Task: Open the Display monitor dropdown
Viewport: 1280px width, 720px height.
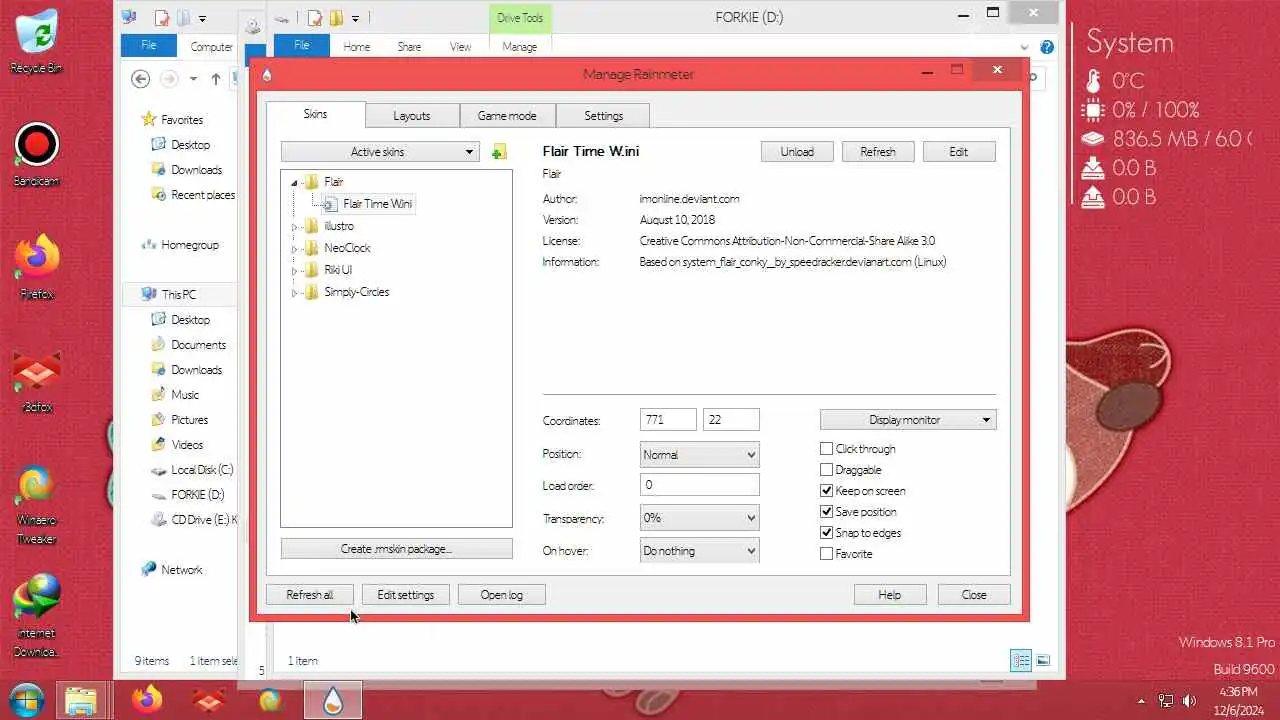Action: [x=908, y=420]
